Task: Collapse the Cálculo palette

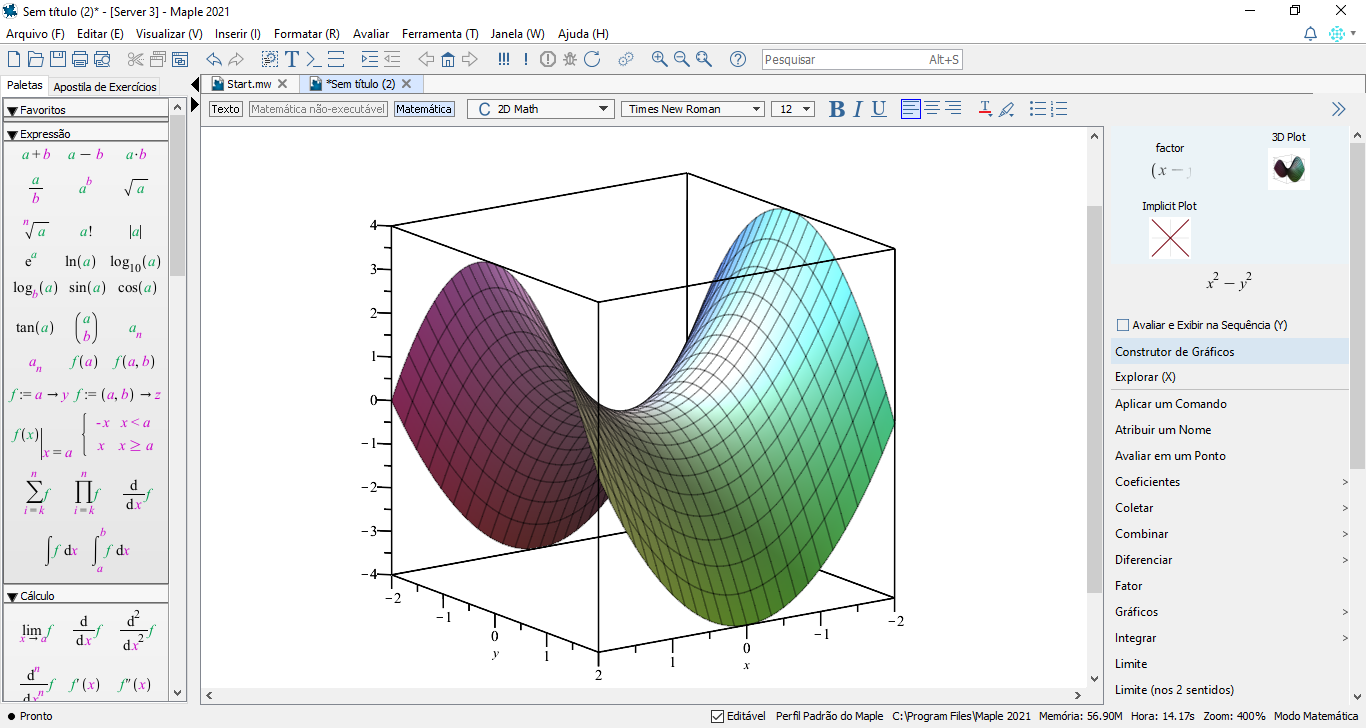Action: 12,596
